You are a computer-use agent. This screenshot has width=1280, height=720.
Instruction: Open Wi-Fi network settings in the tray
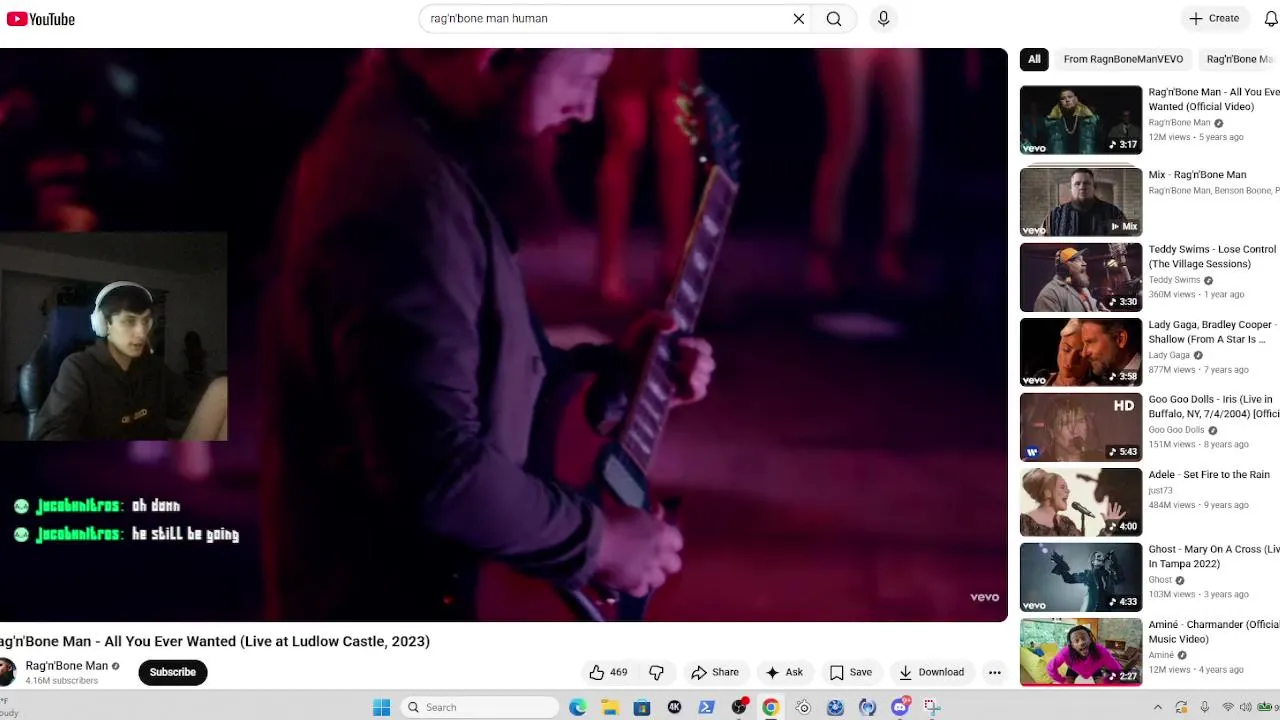click(x=1229, y=707)
